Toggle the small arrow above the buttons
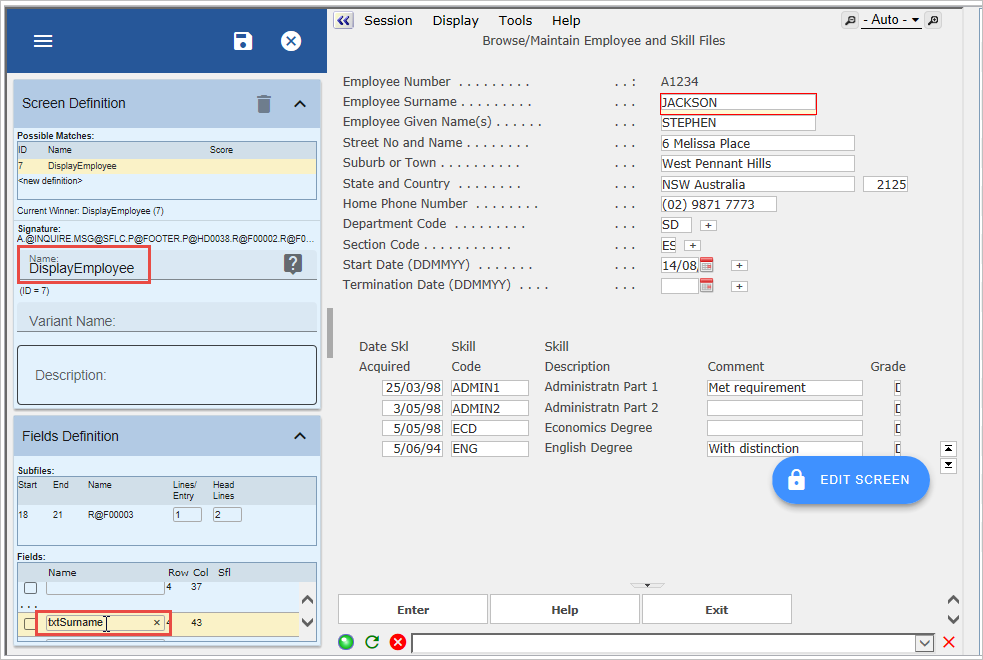The image size is (983, 660). 647,585
